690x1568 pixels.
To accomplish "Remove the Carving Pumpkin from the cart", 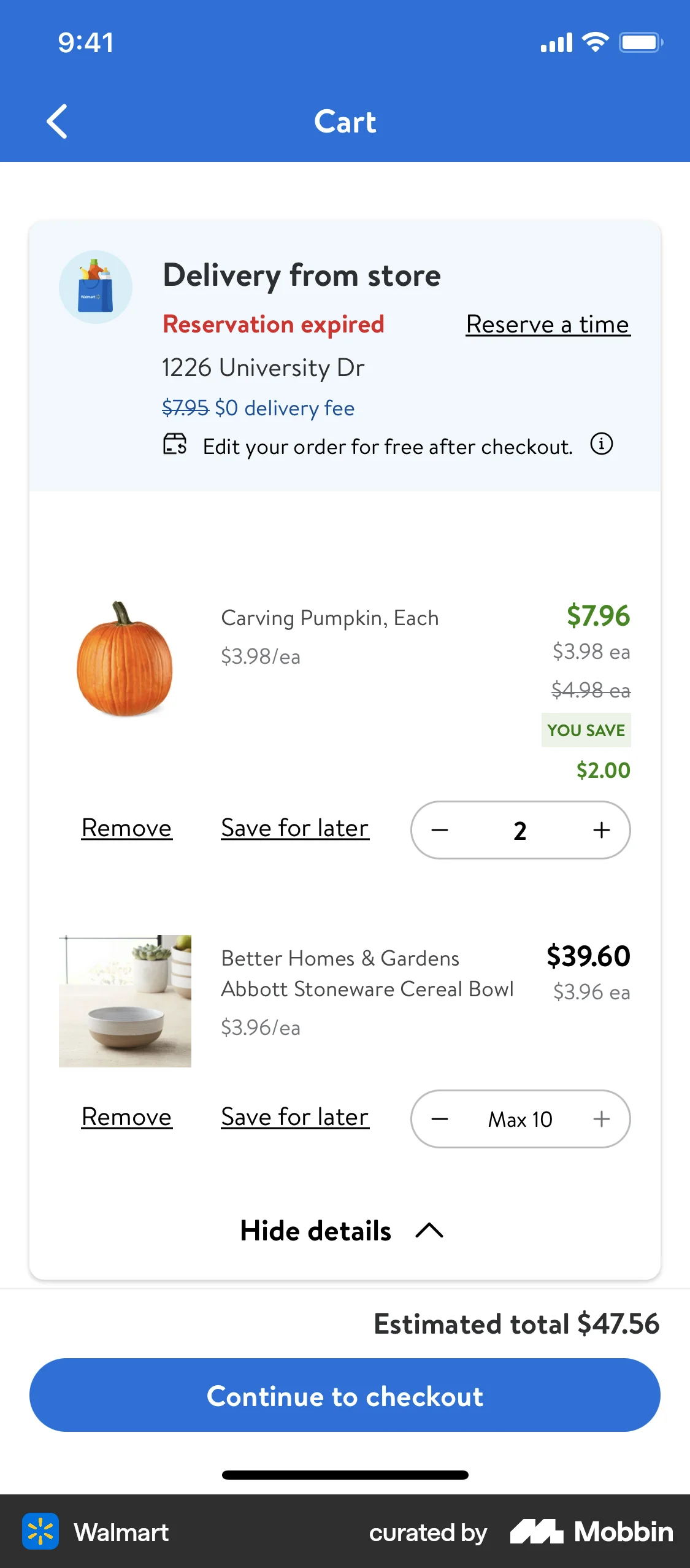I will (x=126, y=828).
